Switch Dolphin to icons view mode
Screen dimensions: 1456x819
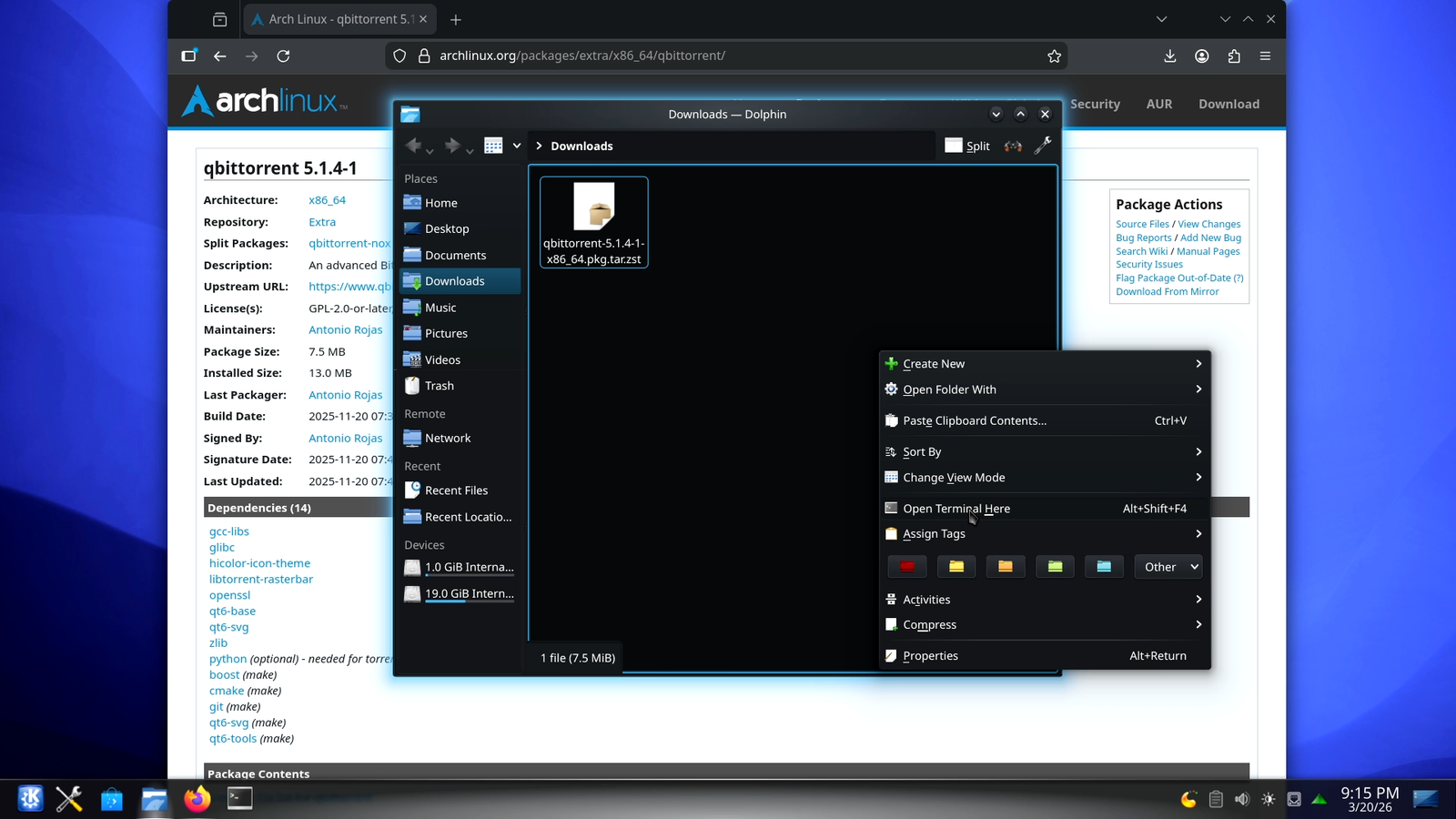493,146
